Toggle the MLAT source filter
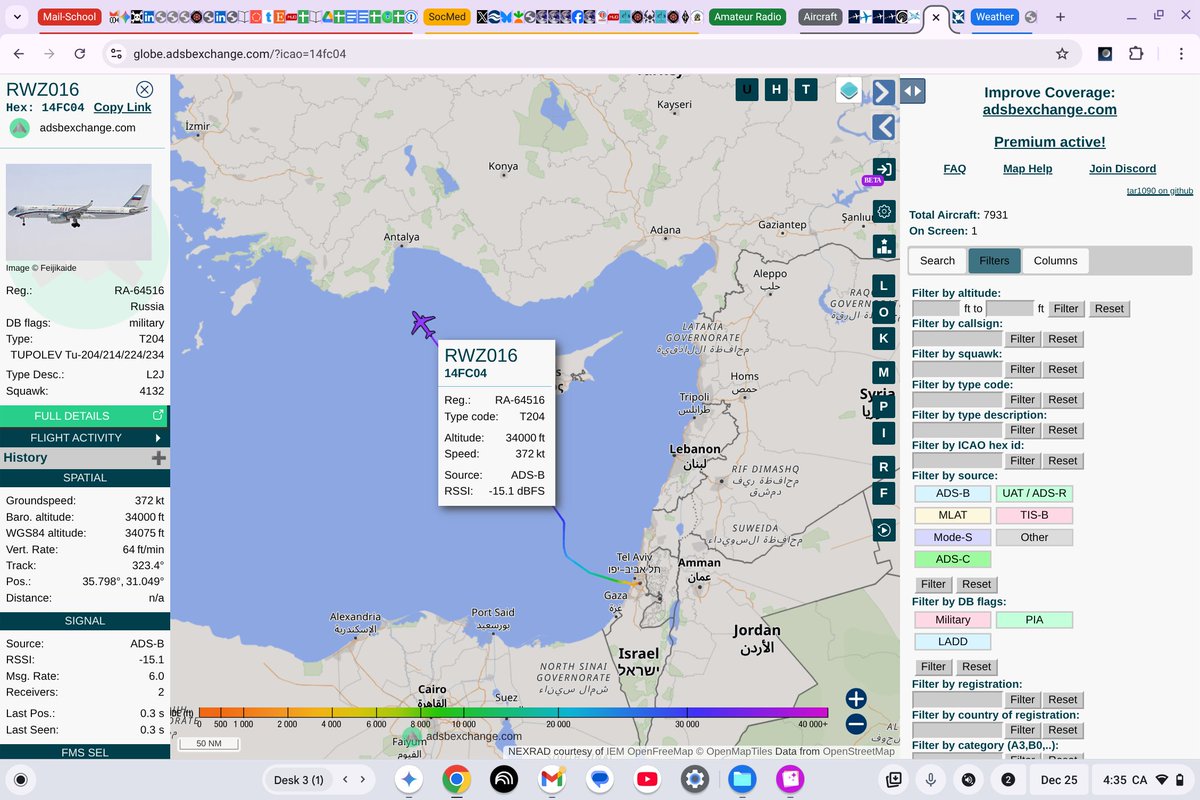This screenshot has height=800, width=1200. click(953, 515)
